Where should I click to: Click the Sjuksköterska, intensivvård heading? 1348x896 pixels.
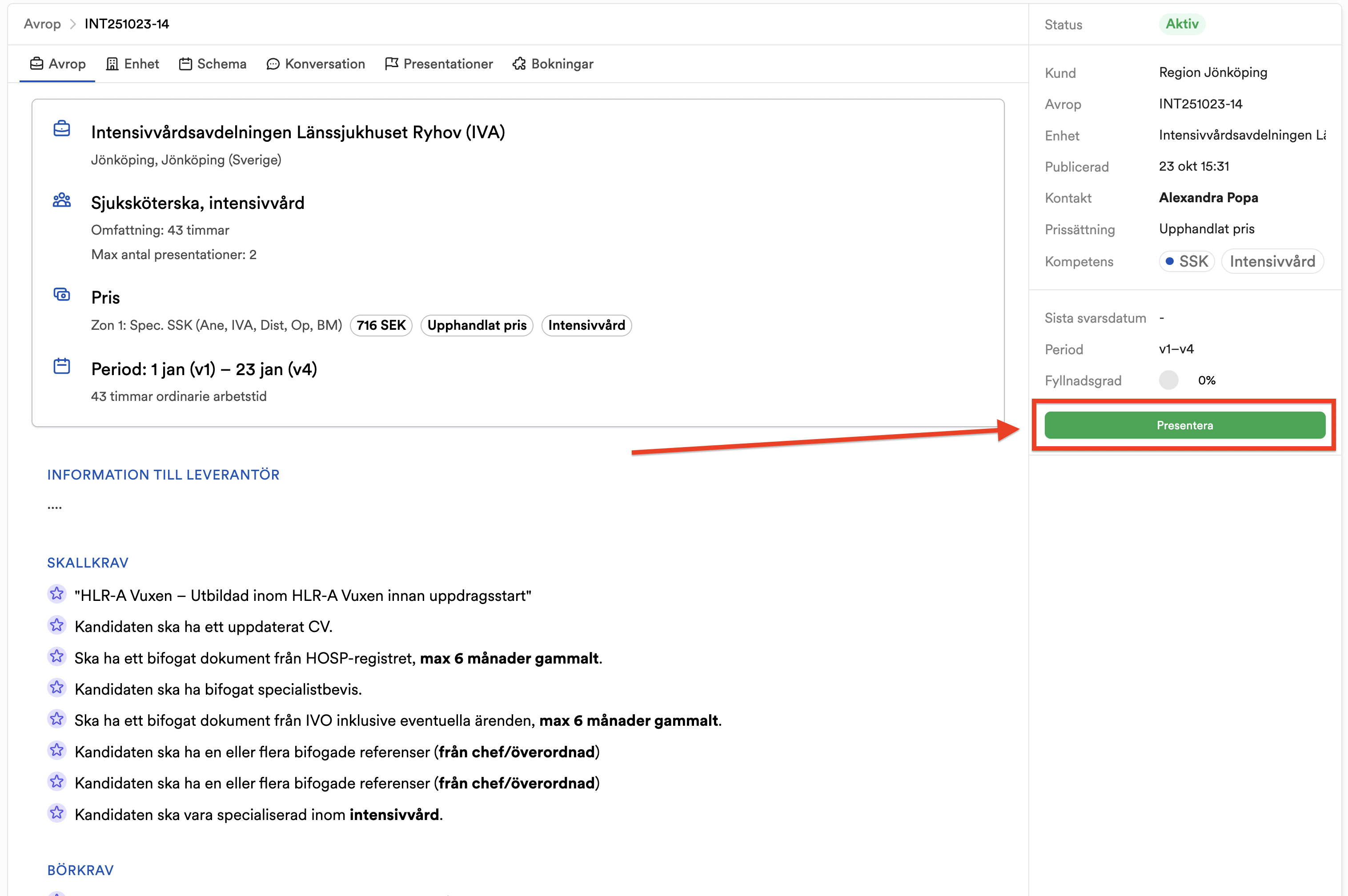pyautogui.click(x=198, y=204)
